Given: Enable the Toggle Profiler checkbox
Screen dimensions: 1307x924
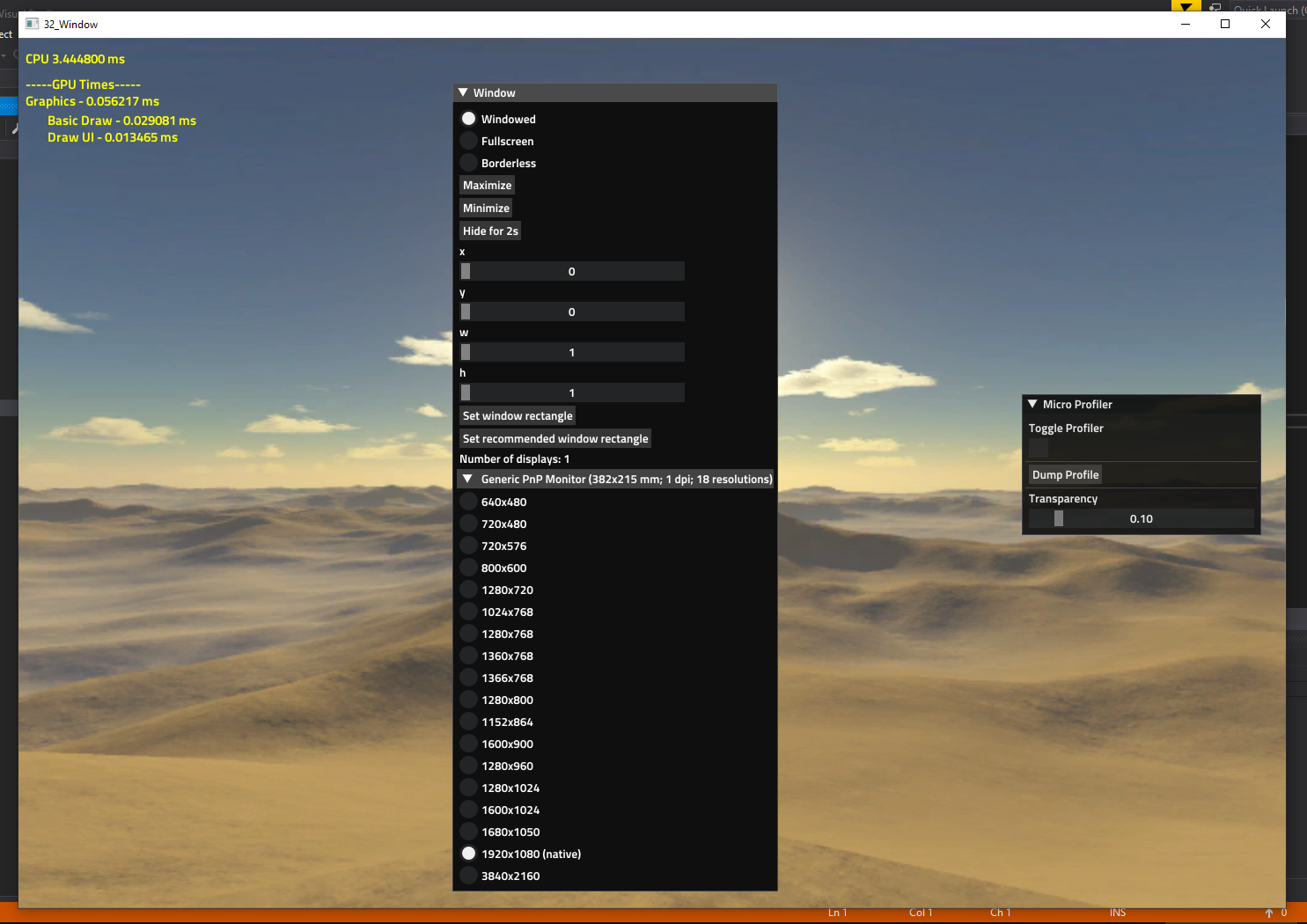Looking at the screenshot, I should click(x=1038, y=448).
